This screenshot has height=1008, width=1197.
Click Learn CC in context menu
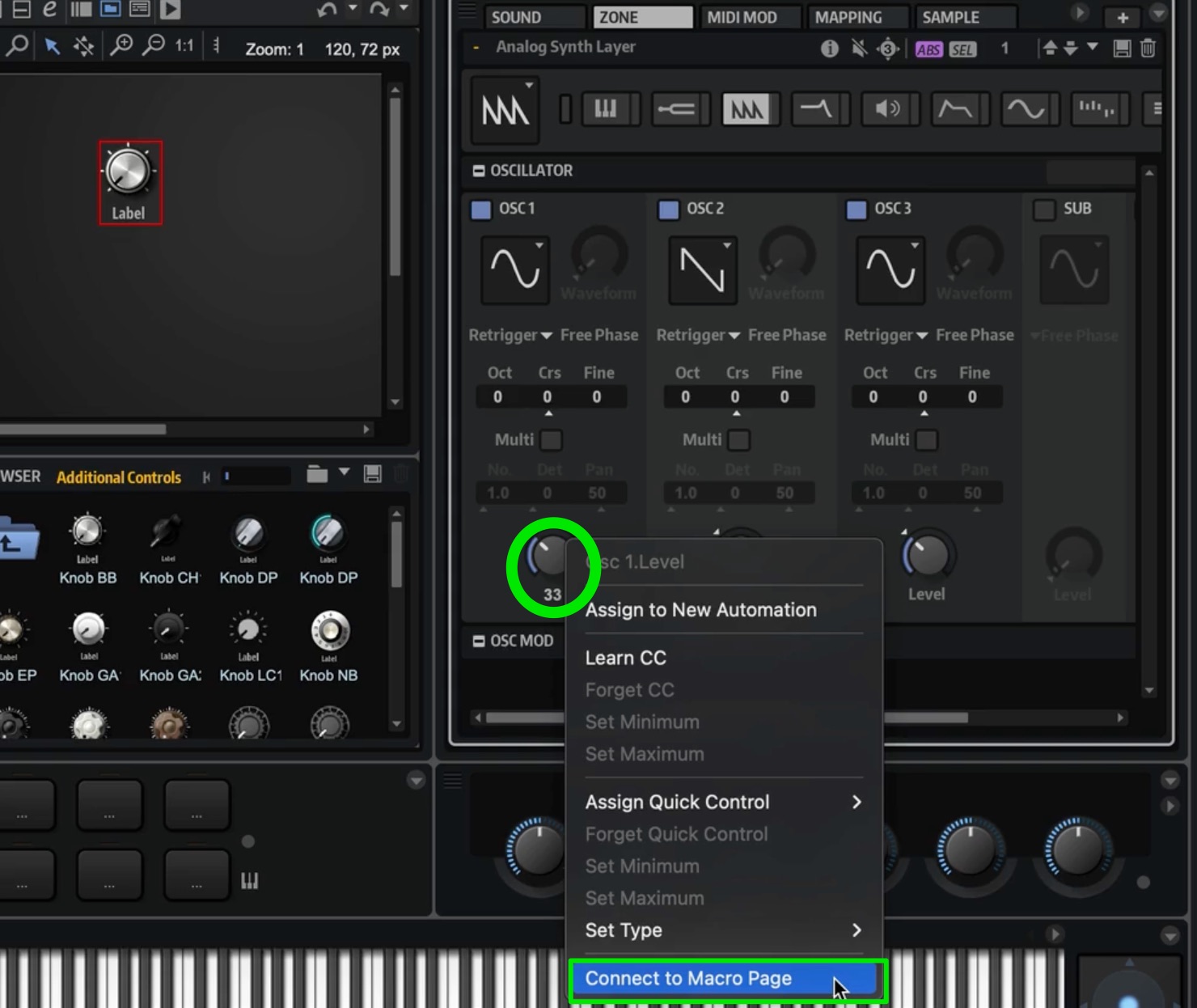(626, 658)
